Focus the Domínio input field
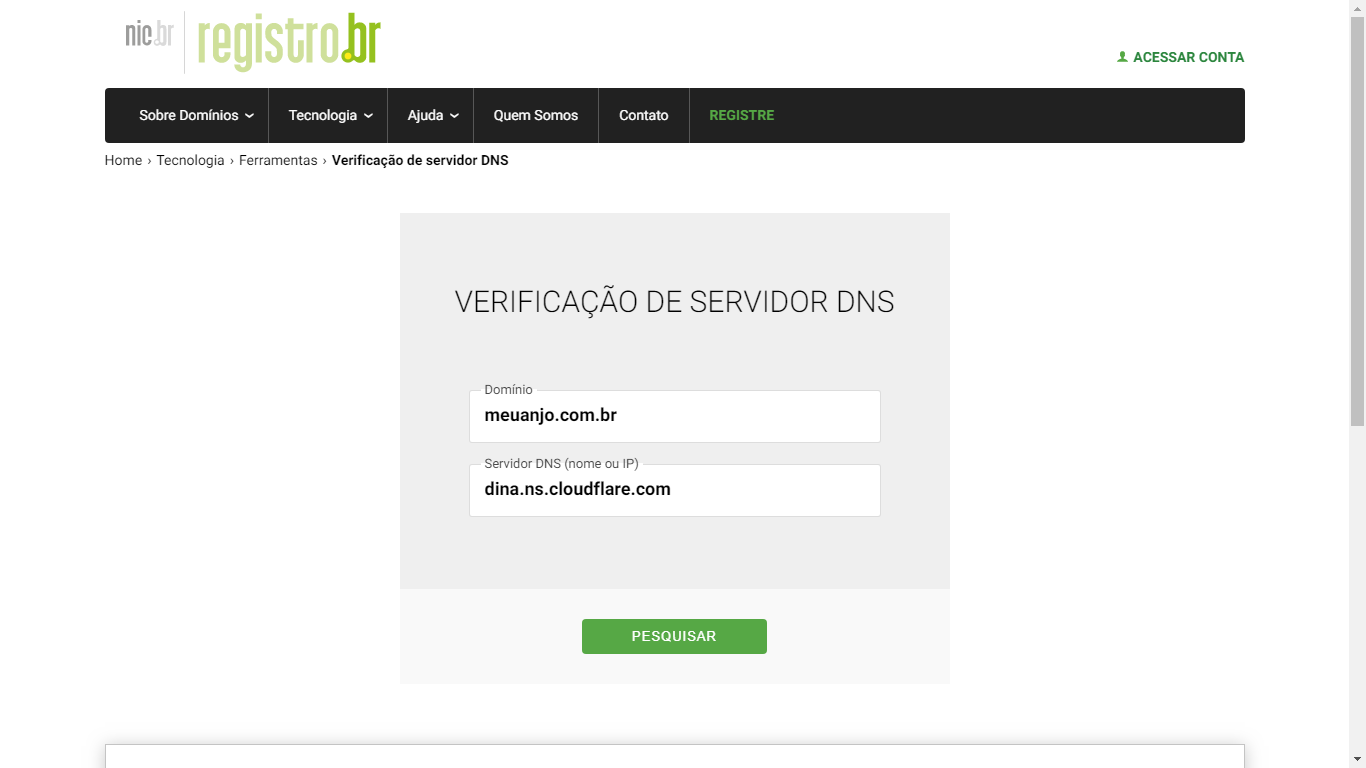This screenshot has height=768, width=1366. click(x=675, y=416)
